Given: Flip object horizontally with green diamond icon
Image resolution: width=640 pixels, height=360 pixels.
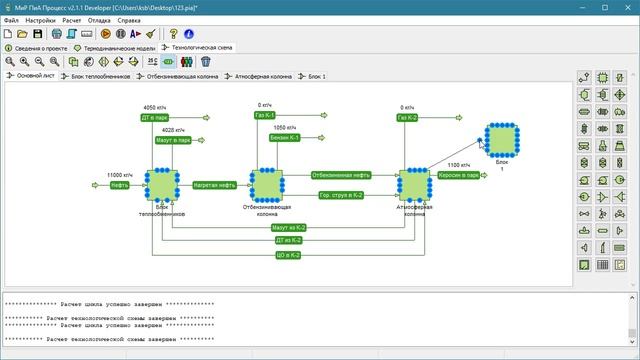Looking at the screenshot, I should 104,62.
